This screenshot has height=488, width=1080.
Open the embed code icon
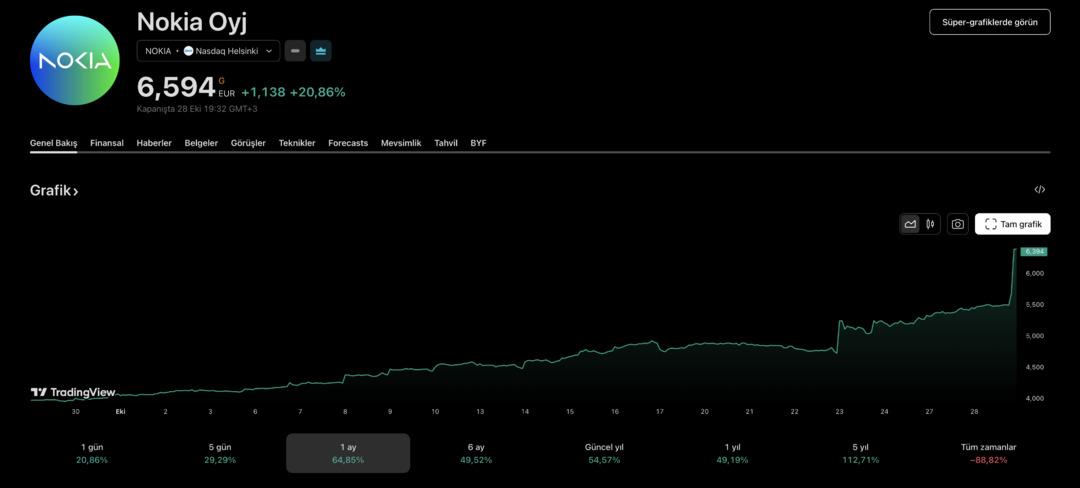(1040, 190)
